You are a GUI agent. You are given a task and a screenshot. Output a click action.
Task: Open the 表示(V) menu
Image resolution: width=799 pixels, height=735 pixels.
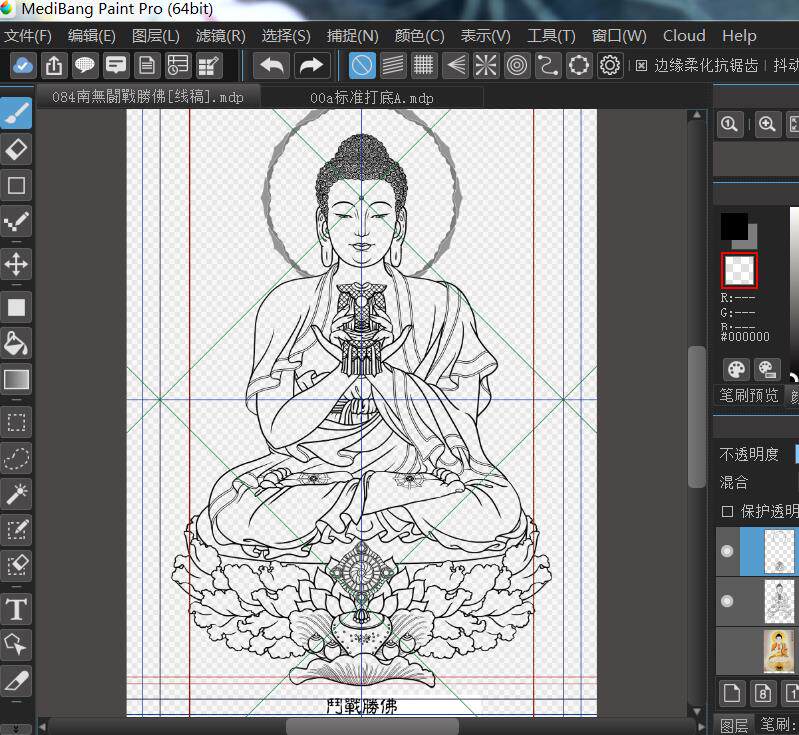click(x=485, y=36)
